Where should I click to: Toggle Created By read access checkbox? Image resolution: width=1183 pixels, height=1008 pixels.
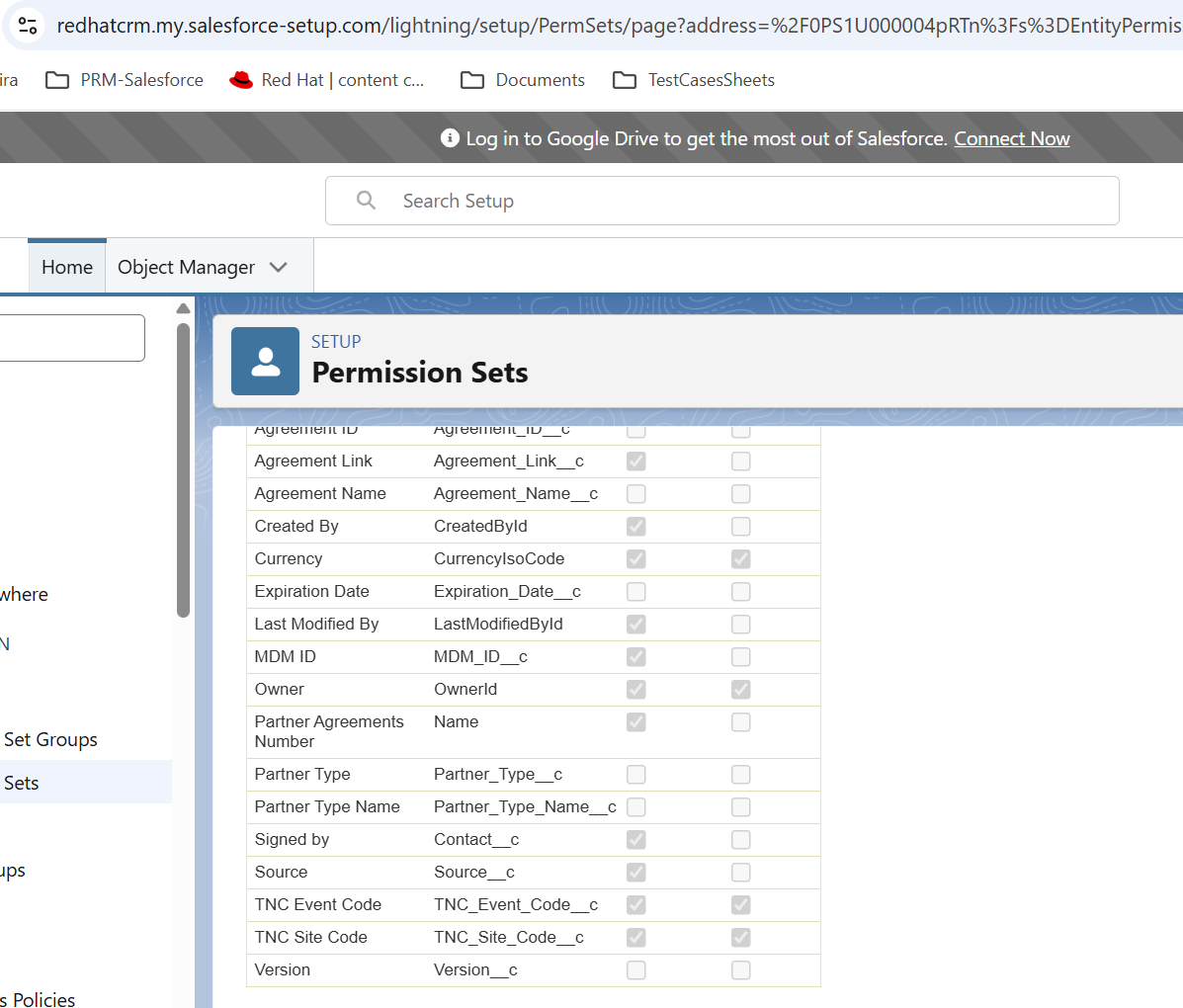(x=636, y=526)
